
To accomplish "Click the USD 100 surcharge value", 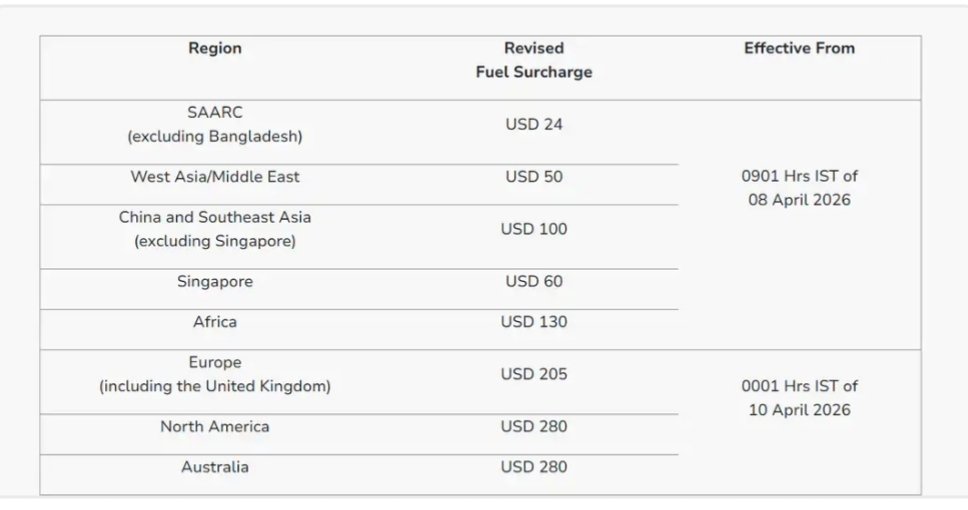I will click(534, 229).
